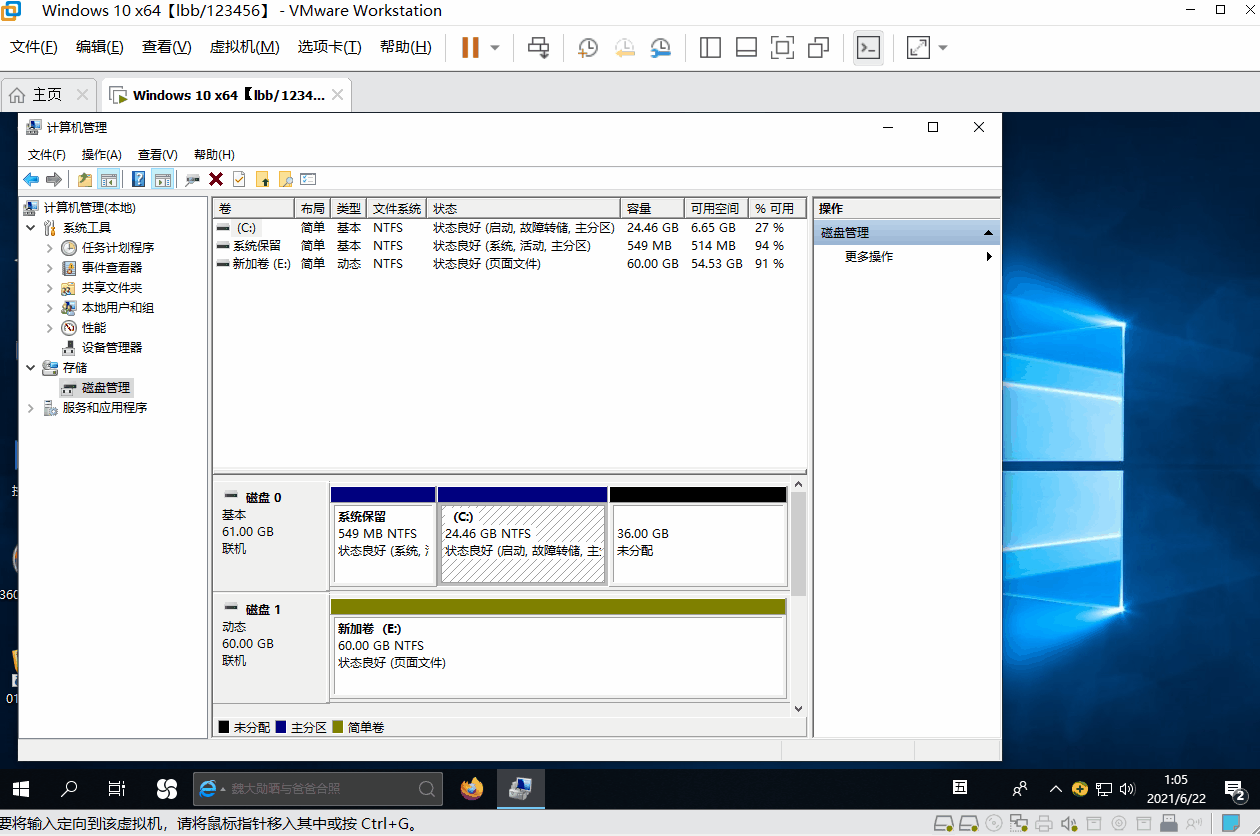The image size is (1260, 836).
Task: Click VMware thumbnail bar layout icon
Action: coord(746,47)
